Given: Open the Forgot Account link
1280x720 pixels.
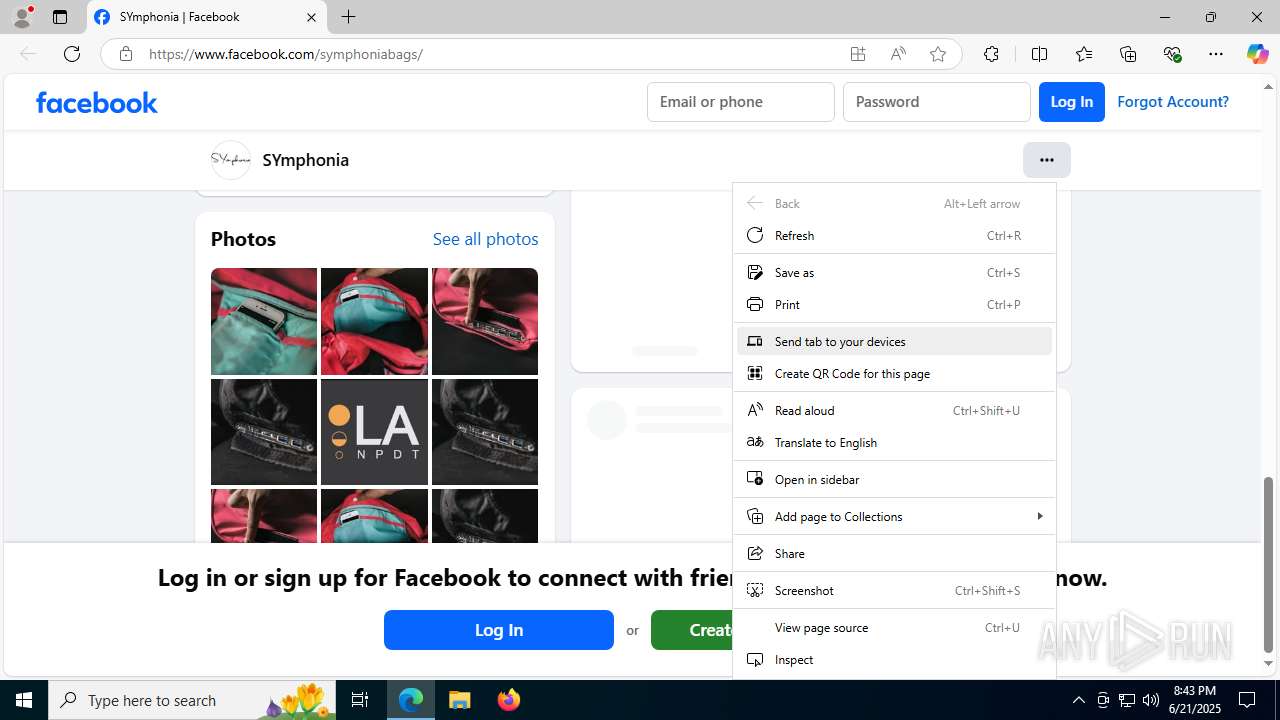Looking at the screenshot, I should coord(1173,102).
